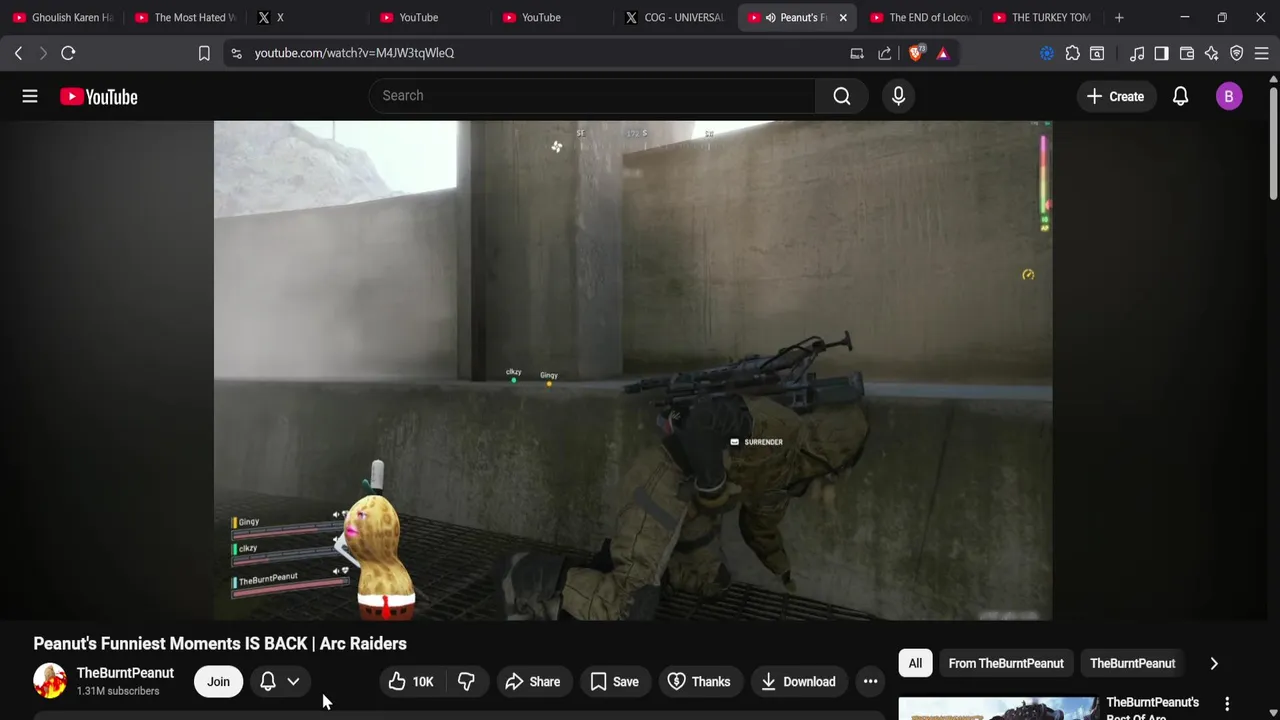Open the Brave VPN shield icon

pos(1236,53)
